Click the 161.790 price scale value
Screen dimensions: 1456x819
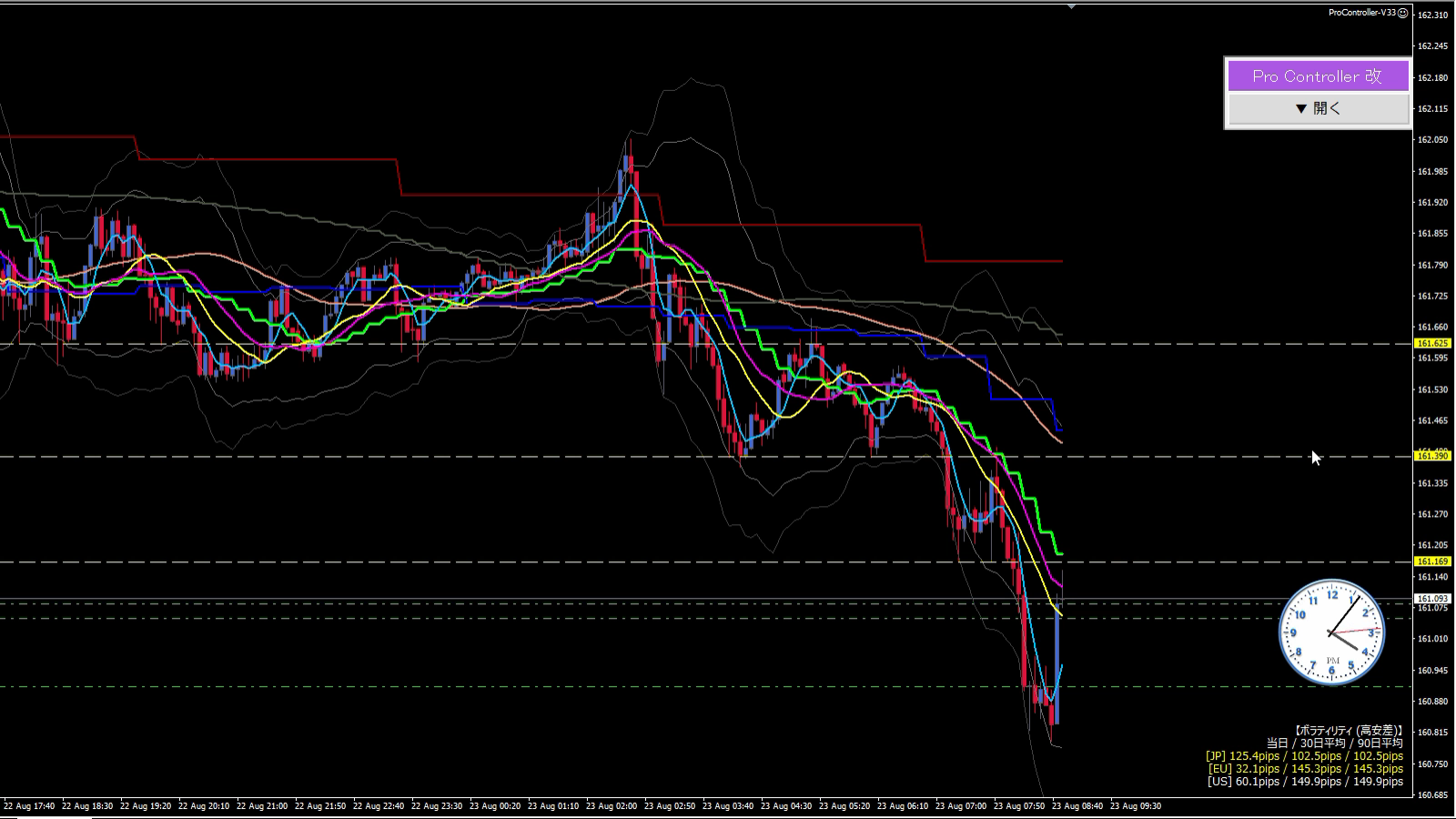[1433, 265]
